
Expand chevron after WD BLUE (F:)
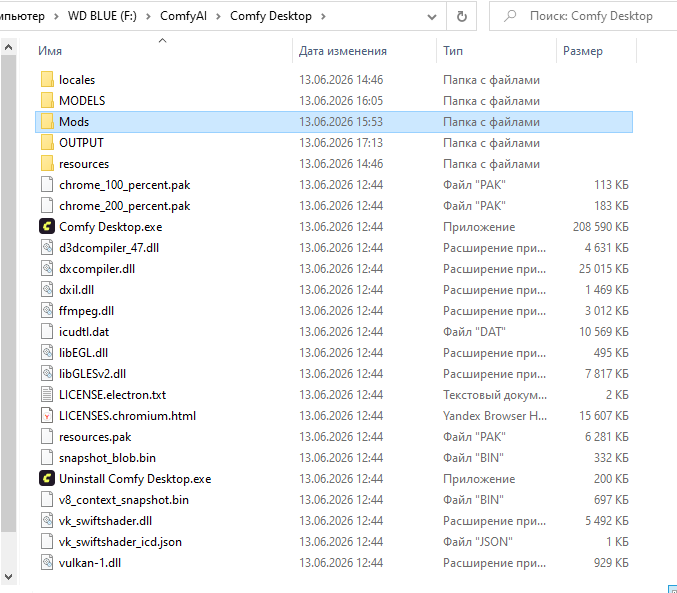(148, 16)
